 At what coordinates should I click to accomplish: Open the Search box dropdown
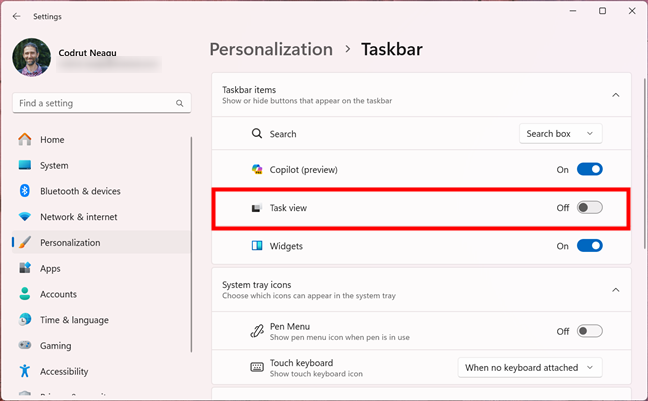point(560,134)
